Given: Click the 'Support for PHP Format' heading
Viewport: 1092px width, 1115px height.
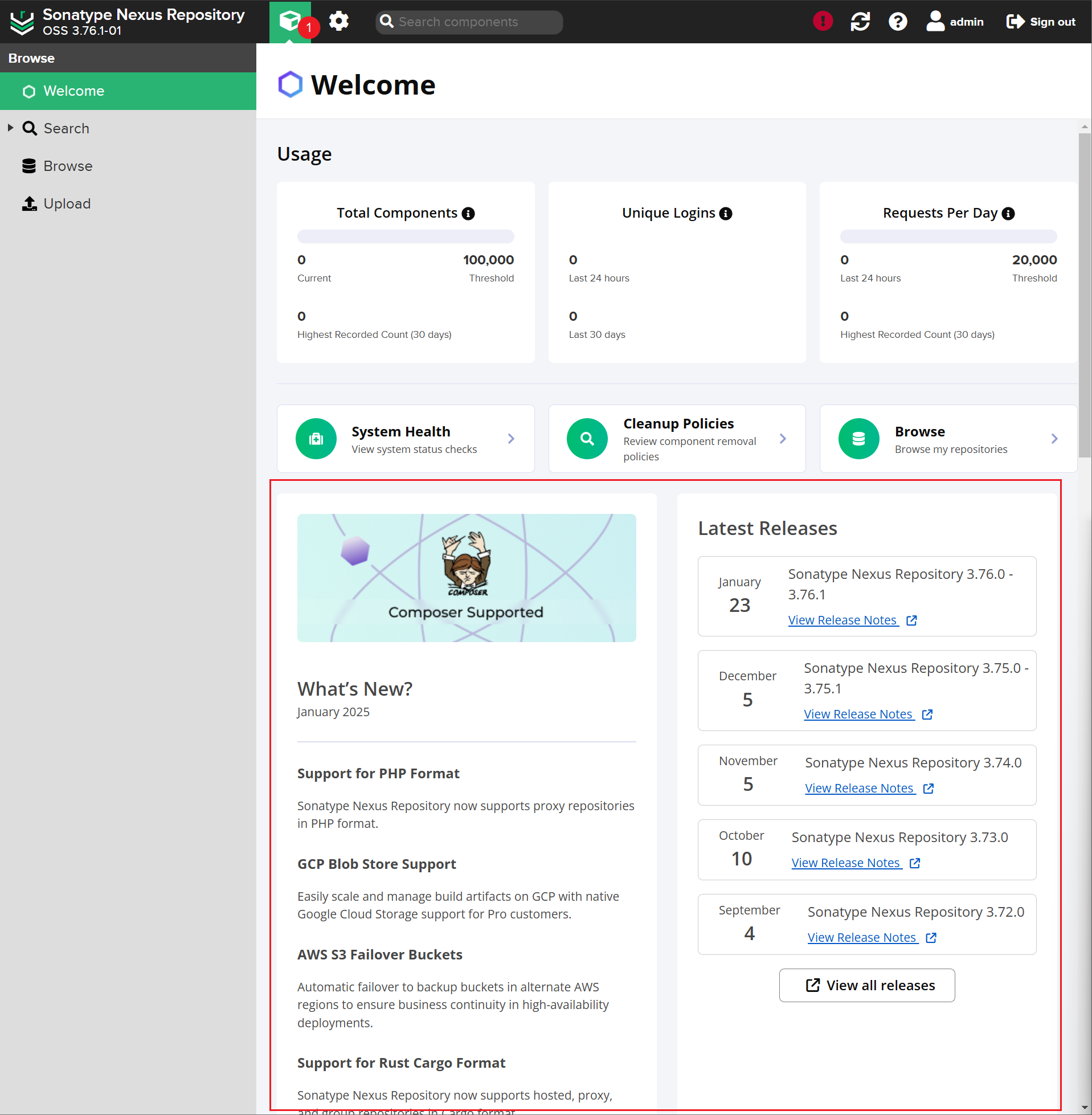Looking at the screenshot, I should coord(378,774).
